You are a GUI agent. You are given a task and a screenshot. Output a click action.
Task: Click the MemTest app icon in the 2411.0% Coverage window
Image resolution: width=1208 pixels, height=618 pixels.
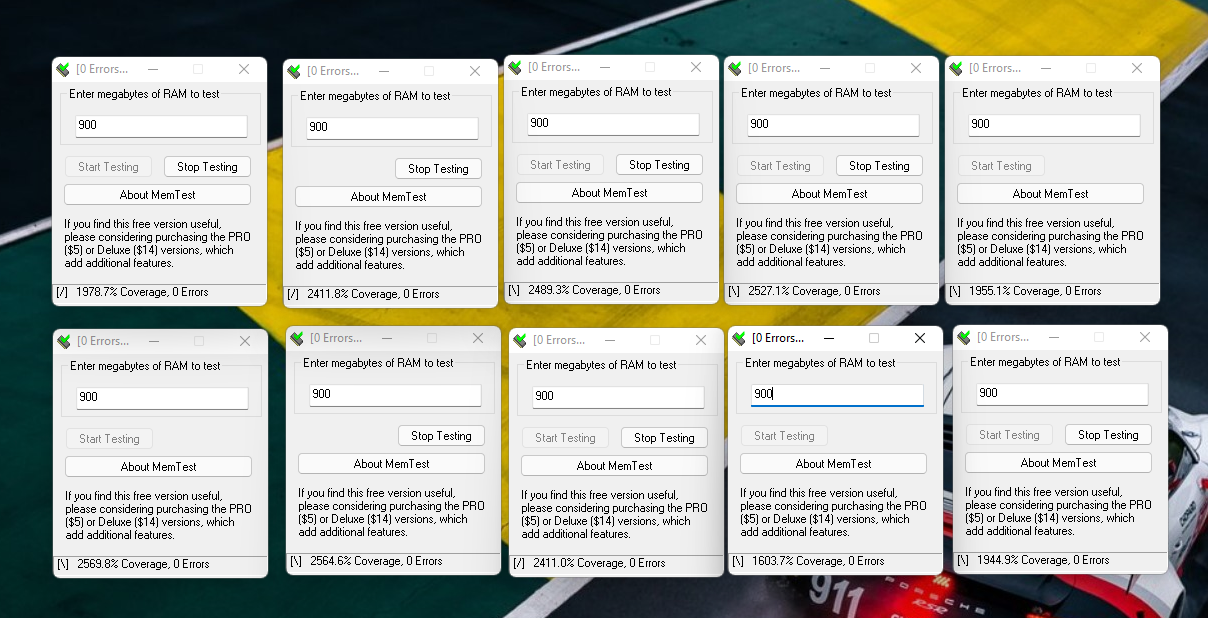520,341
